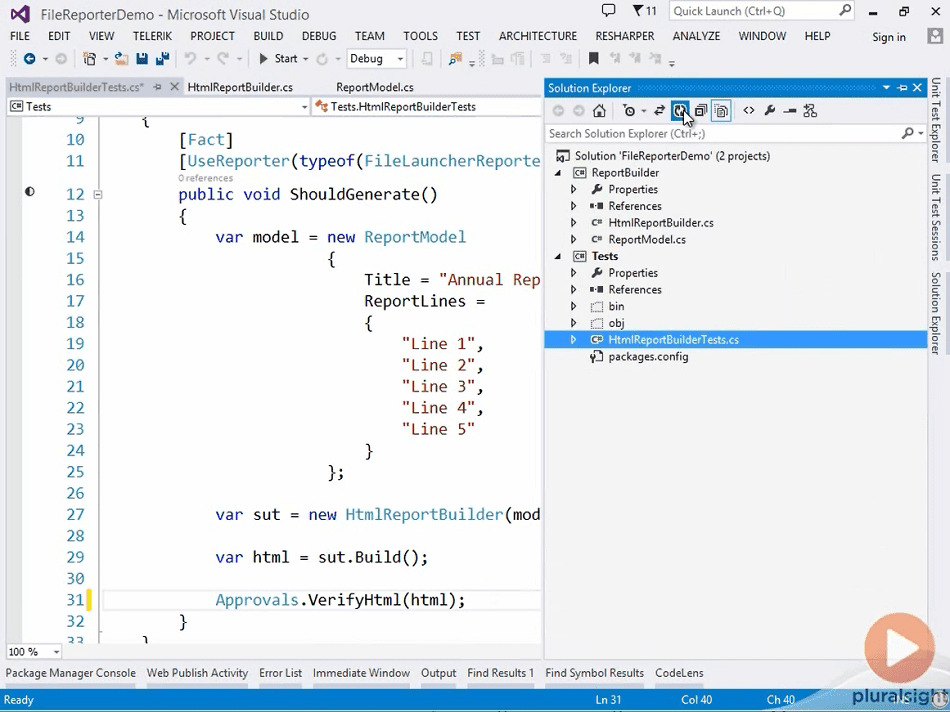The width and height of the screenshot is (950, 712).
Task: Click the View Class Diagram icon
Action: coord(810,111)
